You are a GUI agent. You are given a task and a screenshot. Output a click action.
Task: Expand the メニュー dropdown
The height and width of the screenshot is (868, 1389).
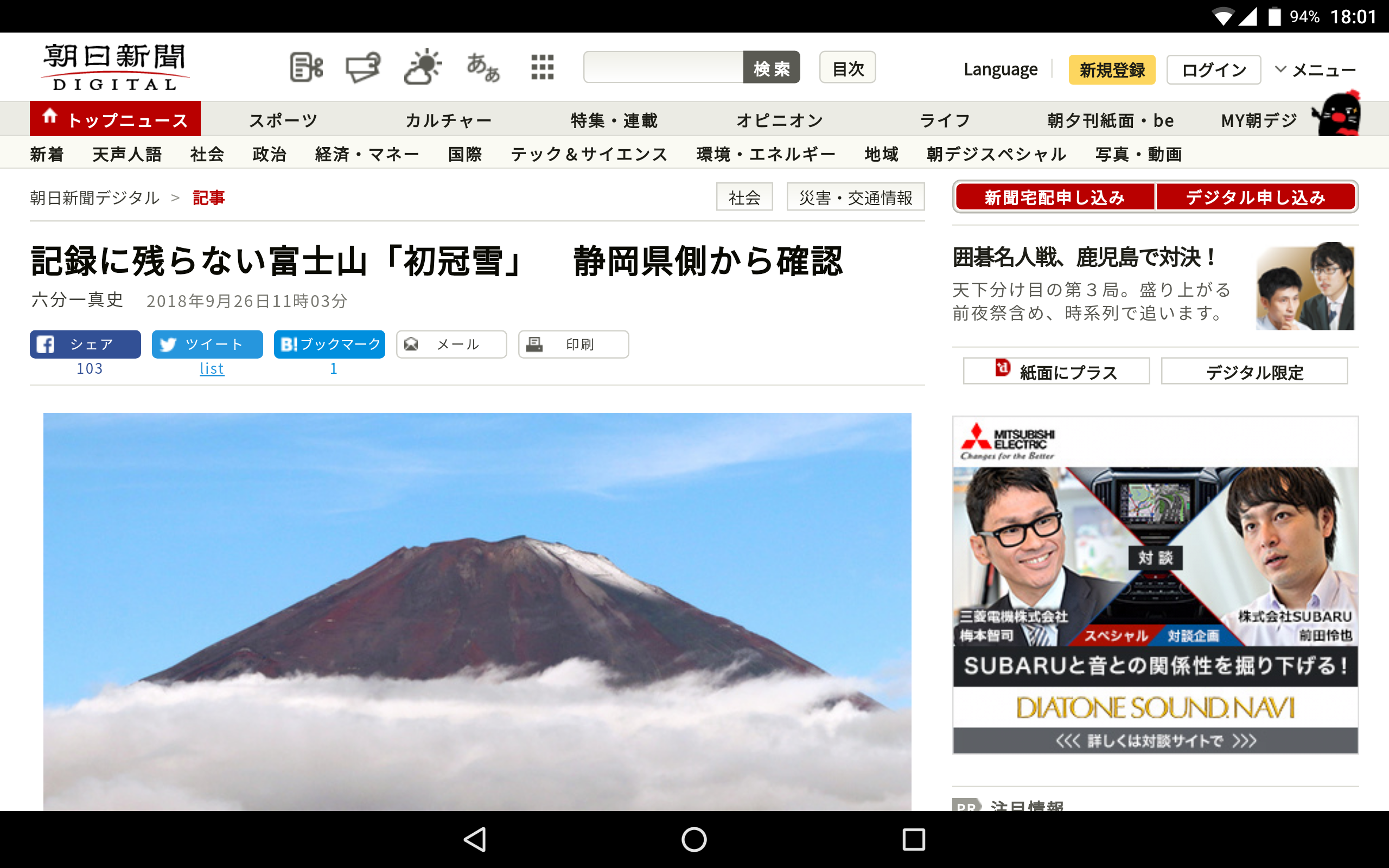pyautogui.click(x=1315, y=70)
